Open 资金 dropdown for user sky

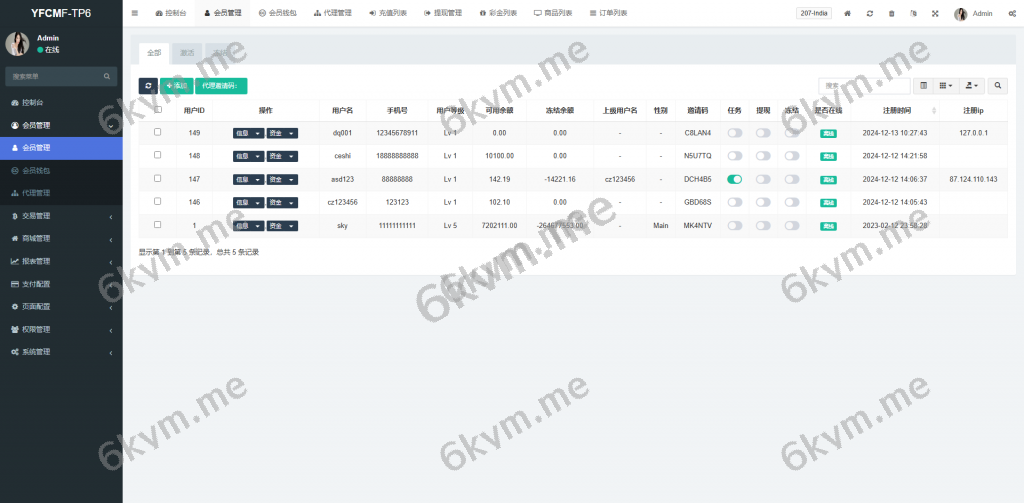[282, 226]
